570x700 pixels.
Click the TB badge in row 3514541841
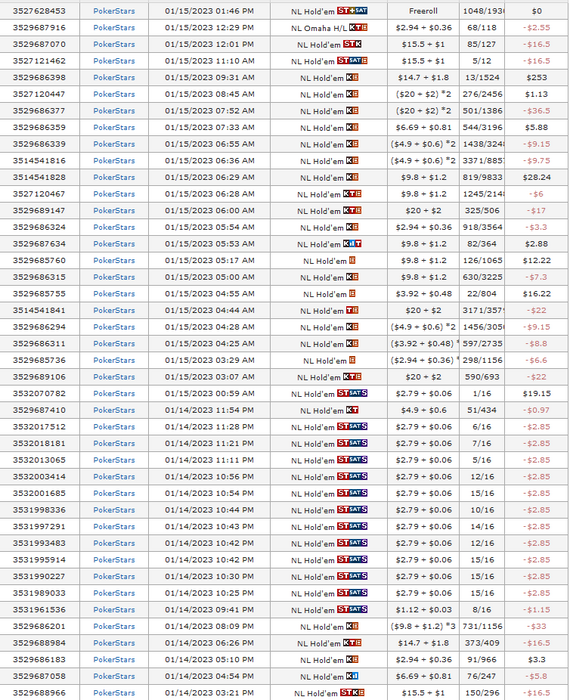352,310
